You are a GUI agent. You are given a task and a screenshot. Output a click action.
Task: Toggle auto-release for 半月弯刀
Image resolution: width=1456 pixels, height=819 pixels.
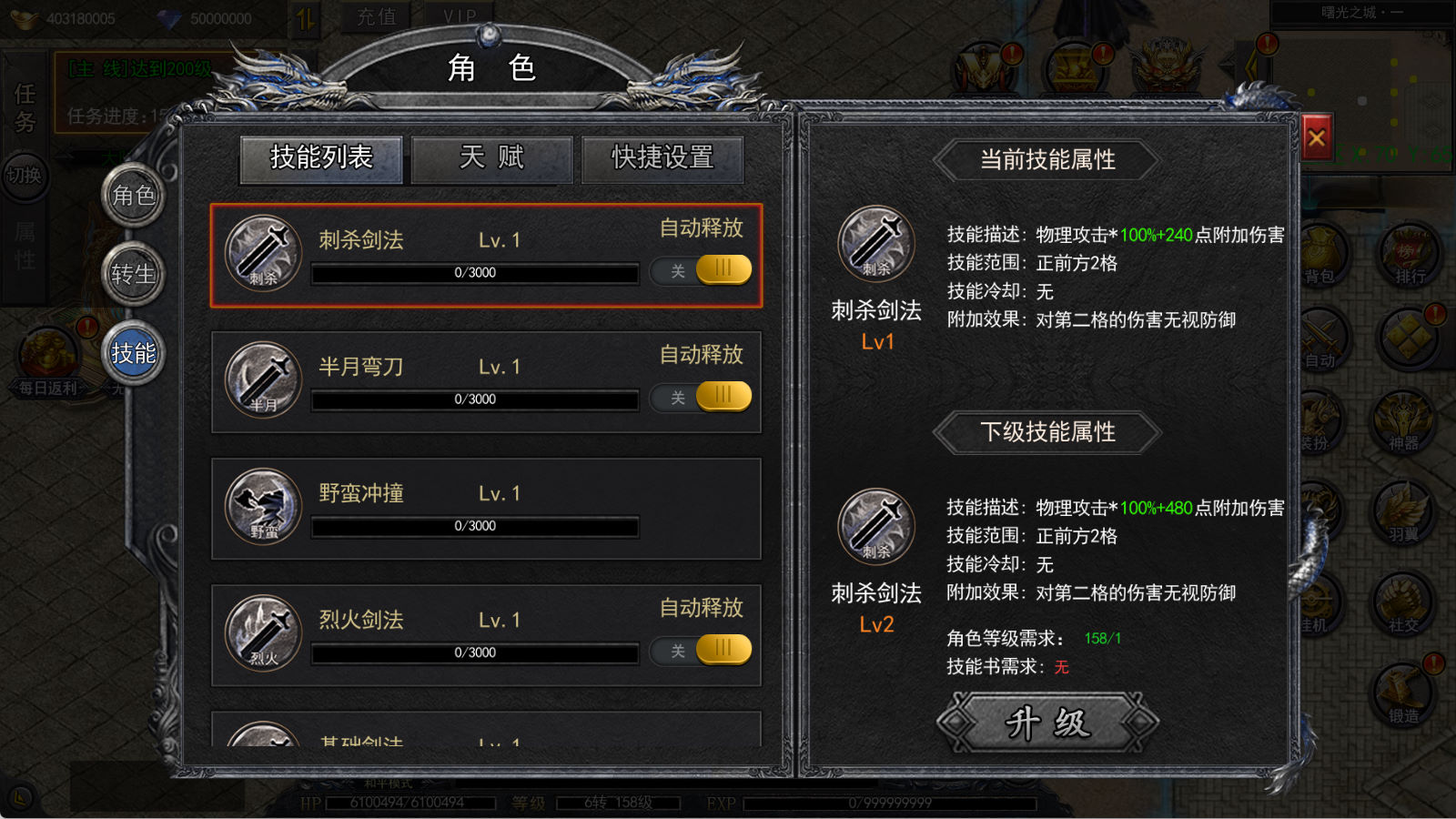coord(701,397)
